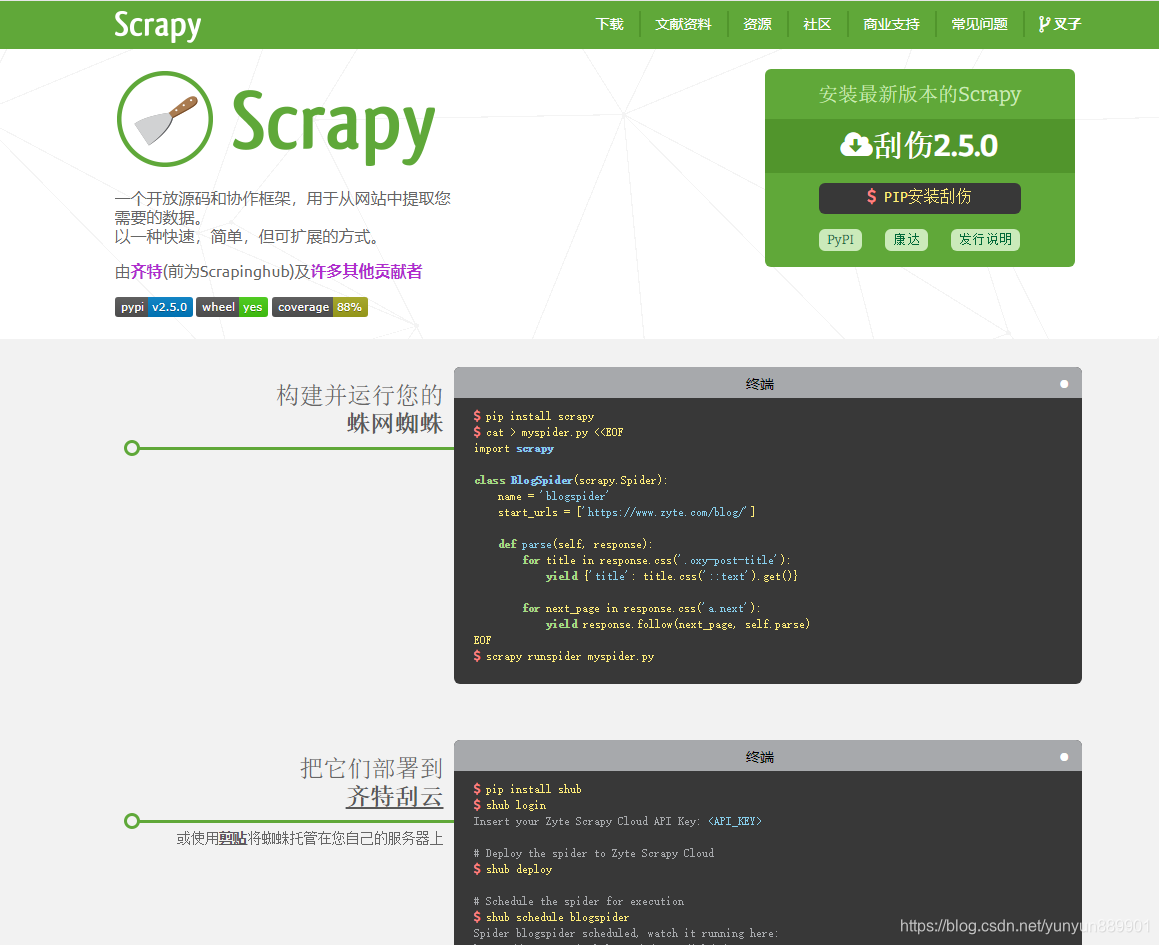Screen dimensions: 1159x945
Task: Click the Scrapy wordmark in the header
Action: click(157, 25)
